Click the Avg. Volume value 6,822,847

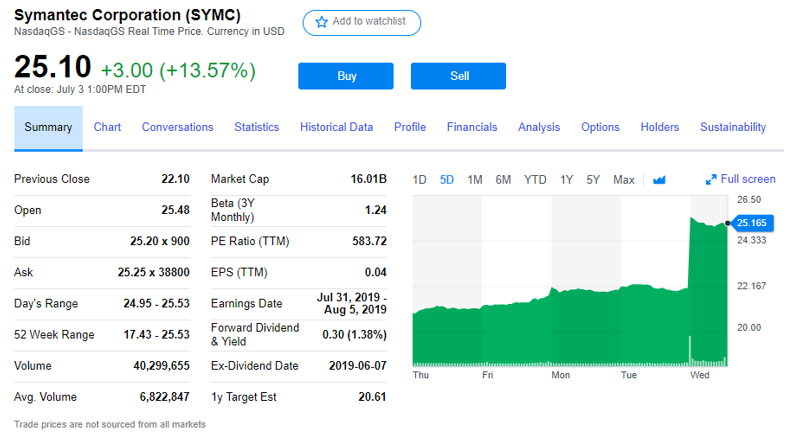(165, 397)
